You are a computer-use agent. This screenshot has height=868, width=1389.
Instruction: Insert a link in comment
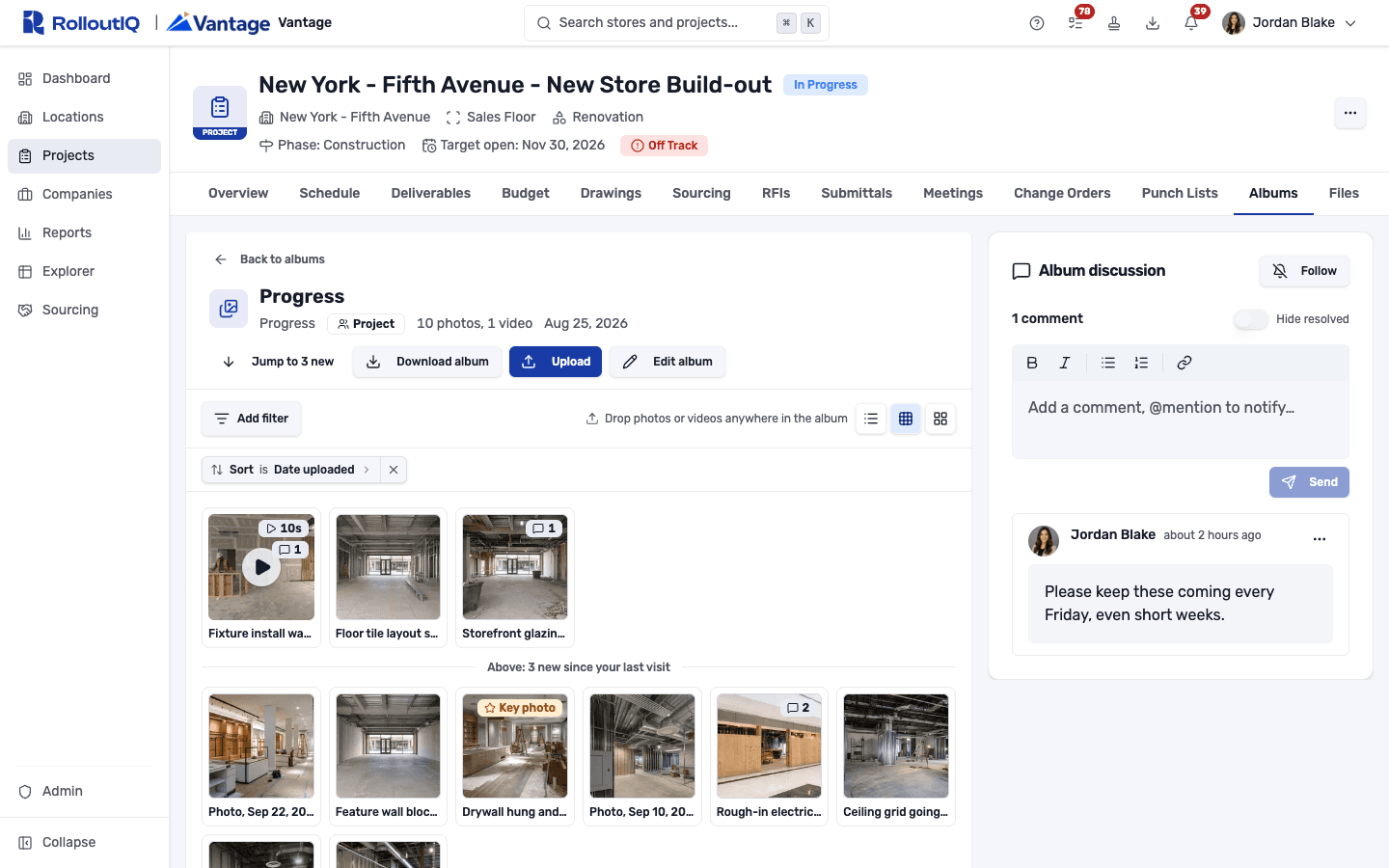pyautogui.click(x=1185, y=363)
